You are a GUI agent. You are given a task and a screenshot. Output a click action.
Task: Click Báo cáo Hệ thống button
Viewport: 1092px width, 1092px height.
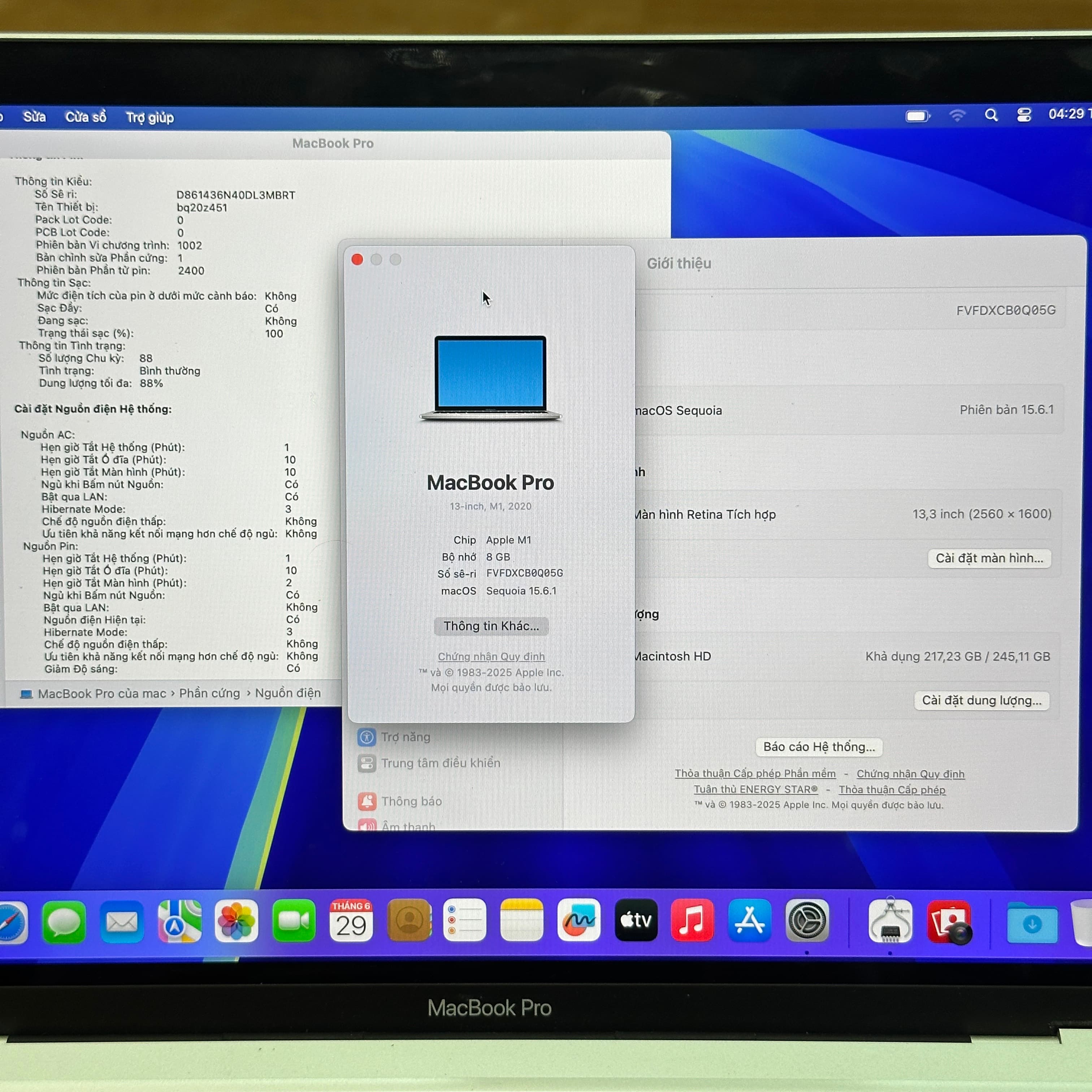coord(819,747)
